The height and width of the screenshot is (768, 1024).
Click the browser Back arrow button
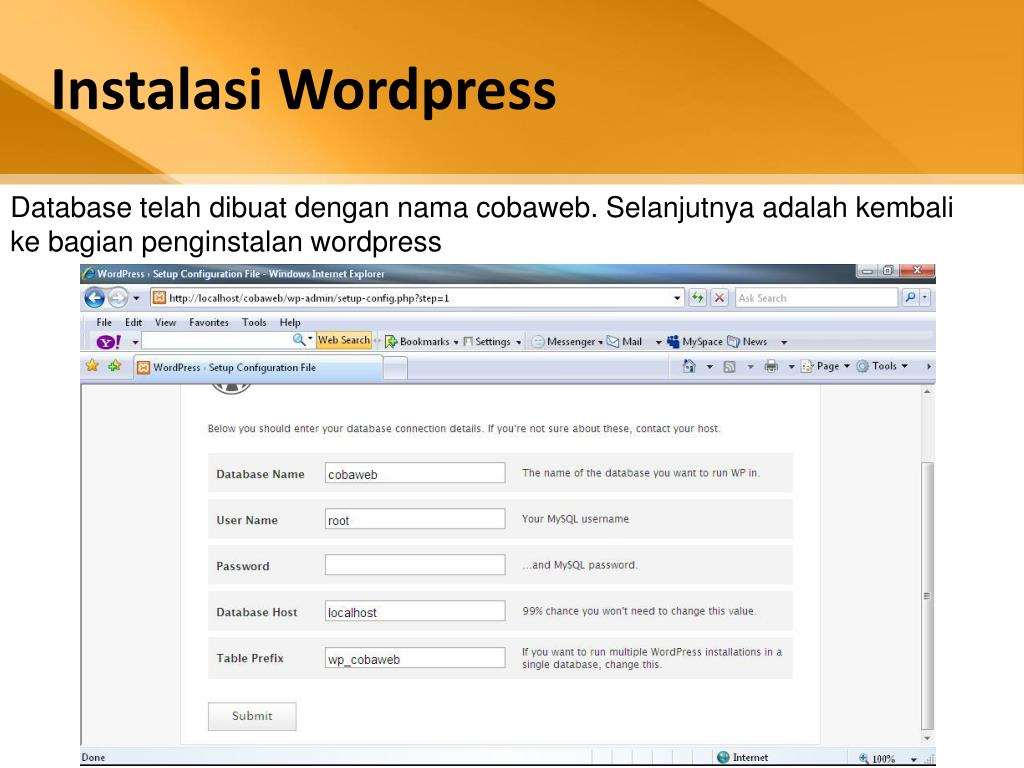coord(95,298)
